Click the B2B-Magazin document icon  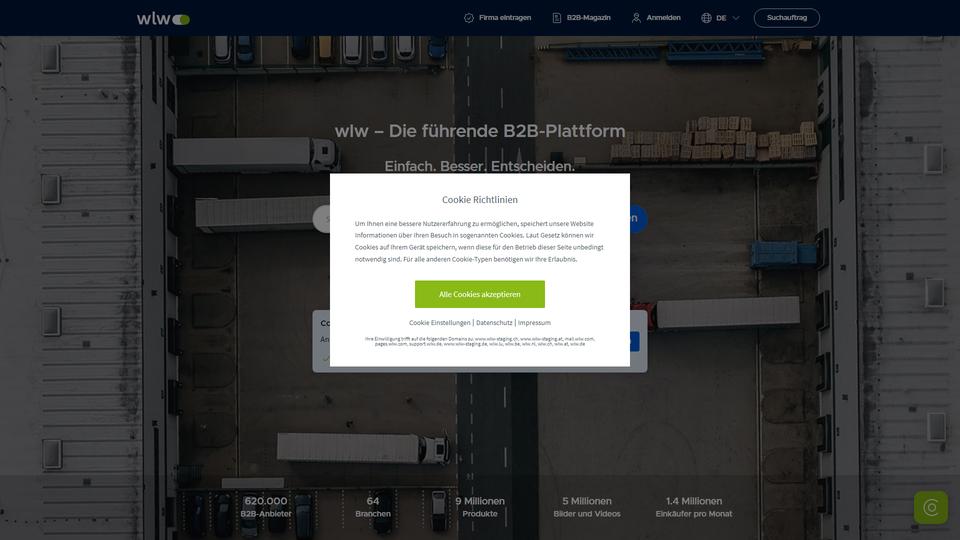(x=557, y=18)
